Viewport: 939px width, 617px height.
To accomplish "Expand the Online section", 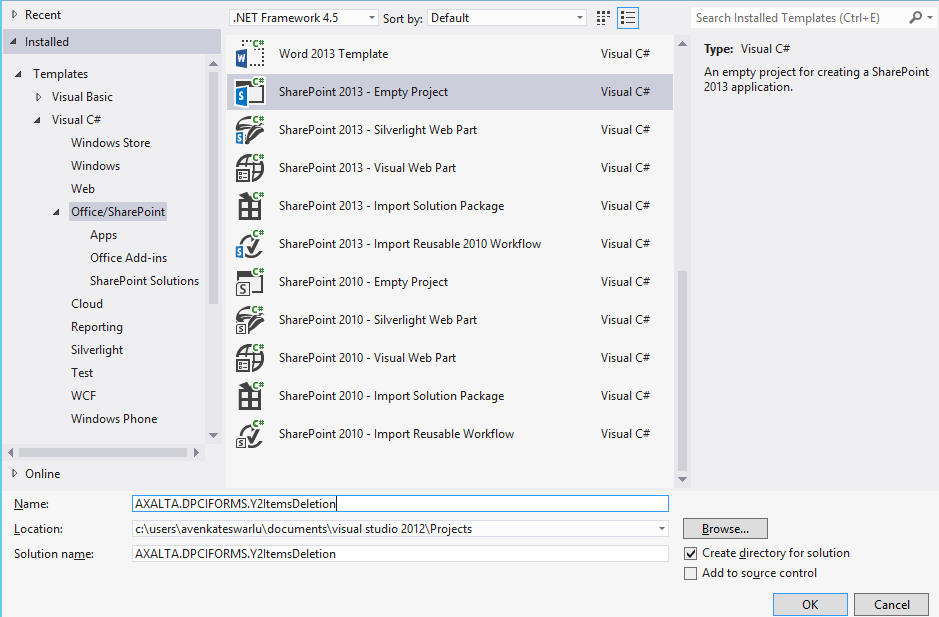I will point(14,473).
